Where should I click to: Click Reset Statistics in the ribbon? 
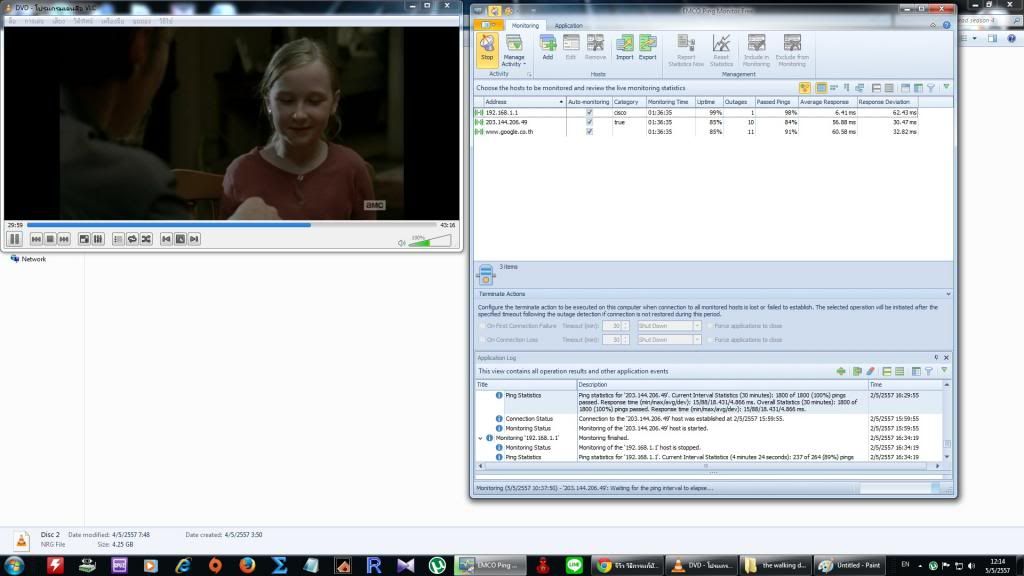click(721, 50)
